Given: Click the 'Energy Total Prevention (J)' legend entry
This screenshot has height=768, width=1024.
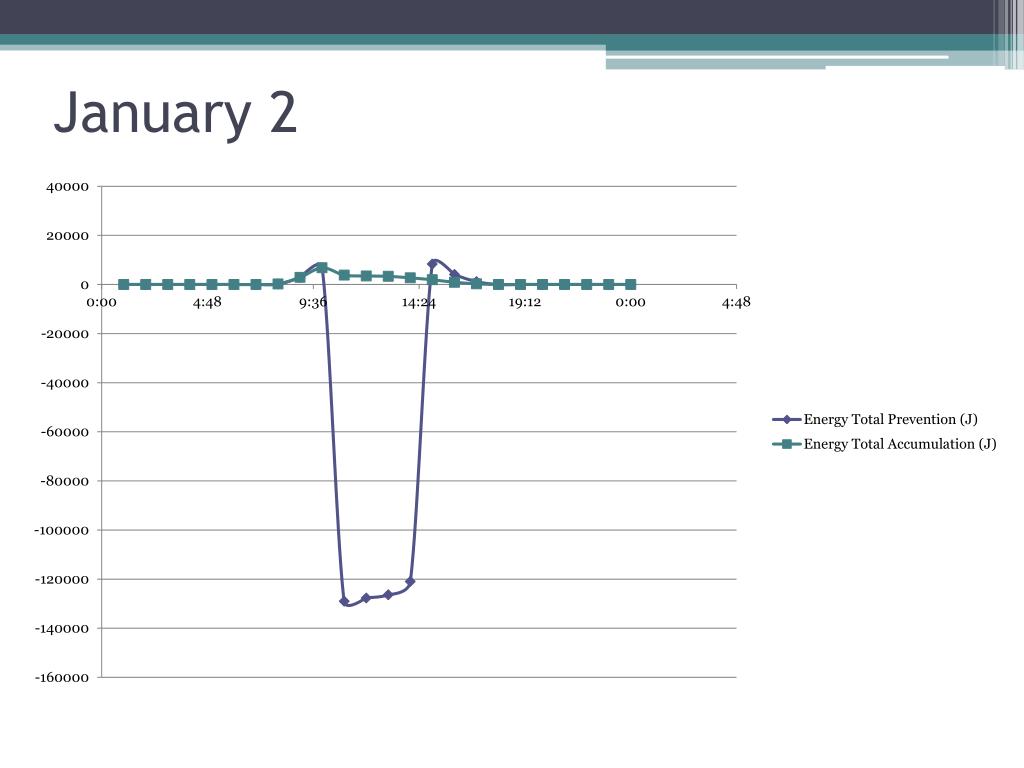Looking at the screenshot, I should 875,419.
